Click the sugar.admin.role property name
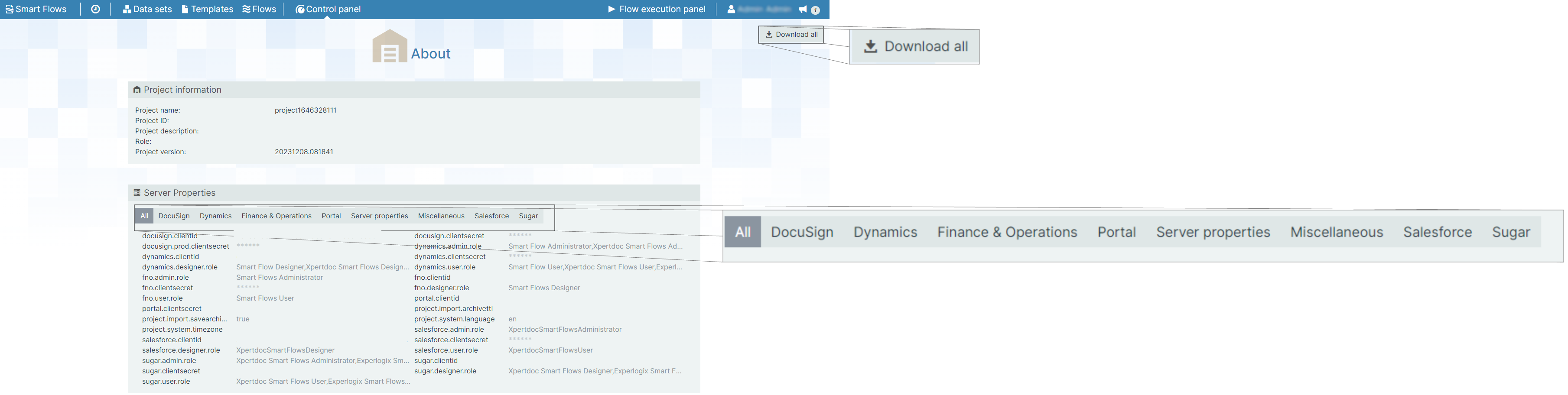 pos(169,361)
